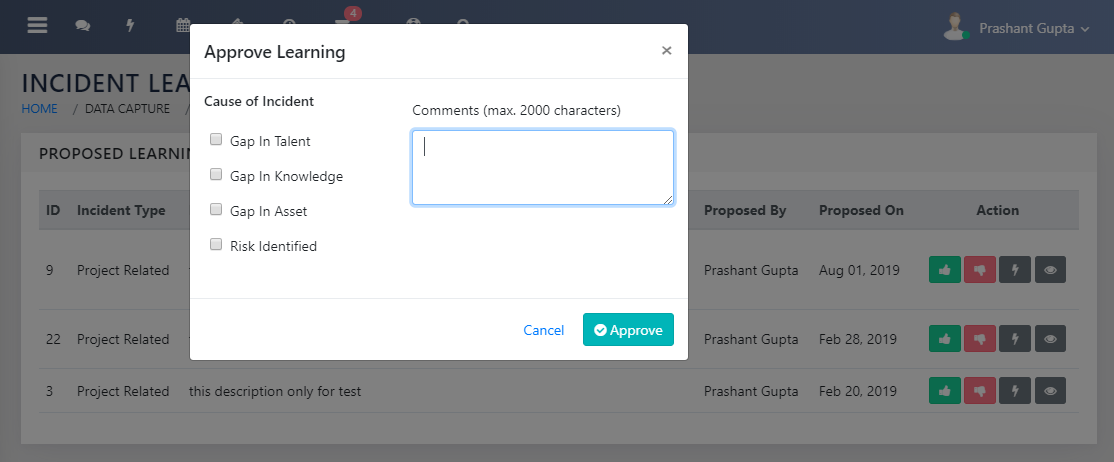Select the Risk Identified checkbox
Viewport: 1114px width, 462px height.
click(x=216, y=245)
